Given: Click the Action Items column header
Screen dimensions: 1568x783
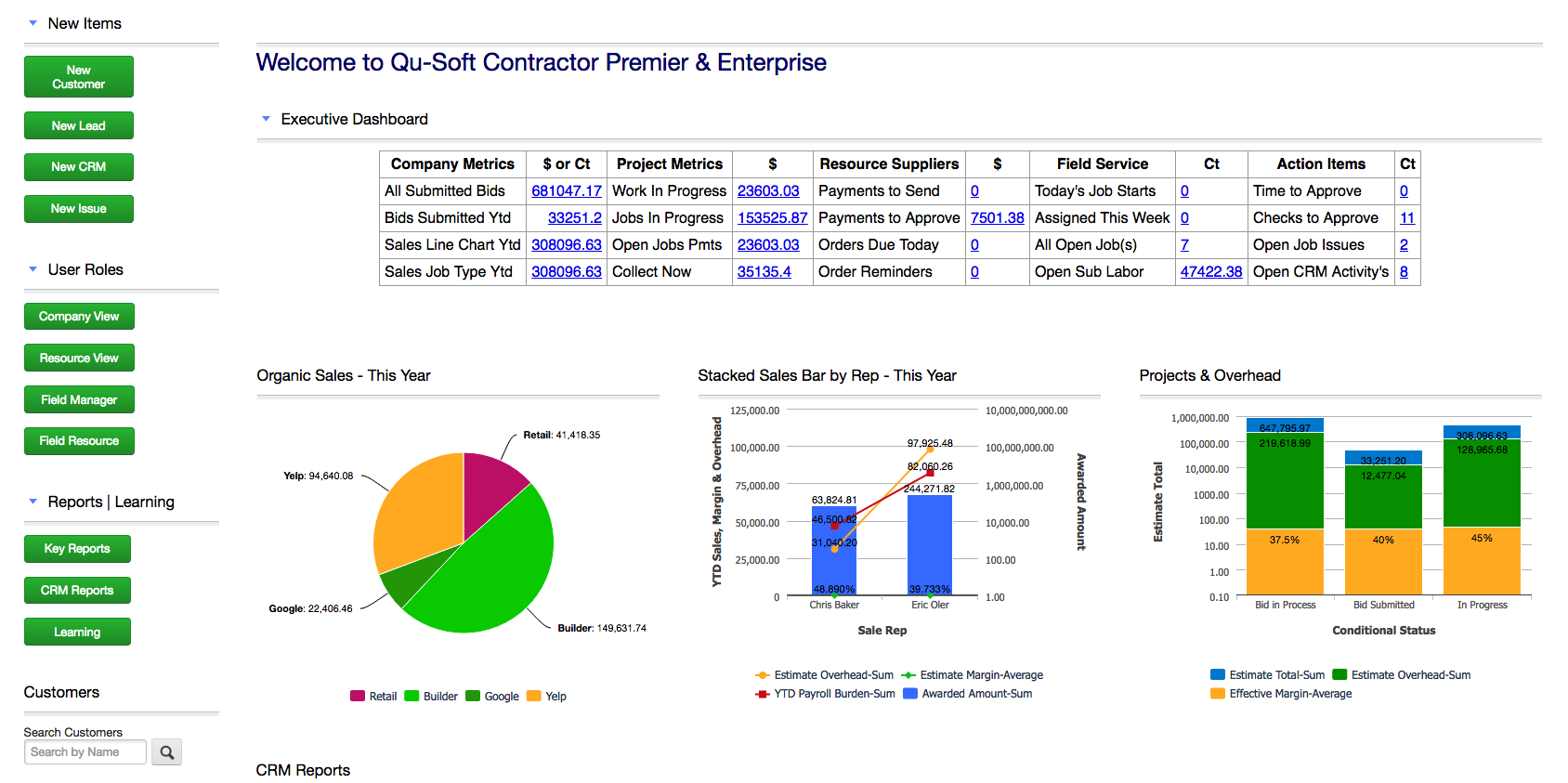Looking at the screenshot, I should 1321,163.
